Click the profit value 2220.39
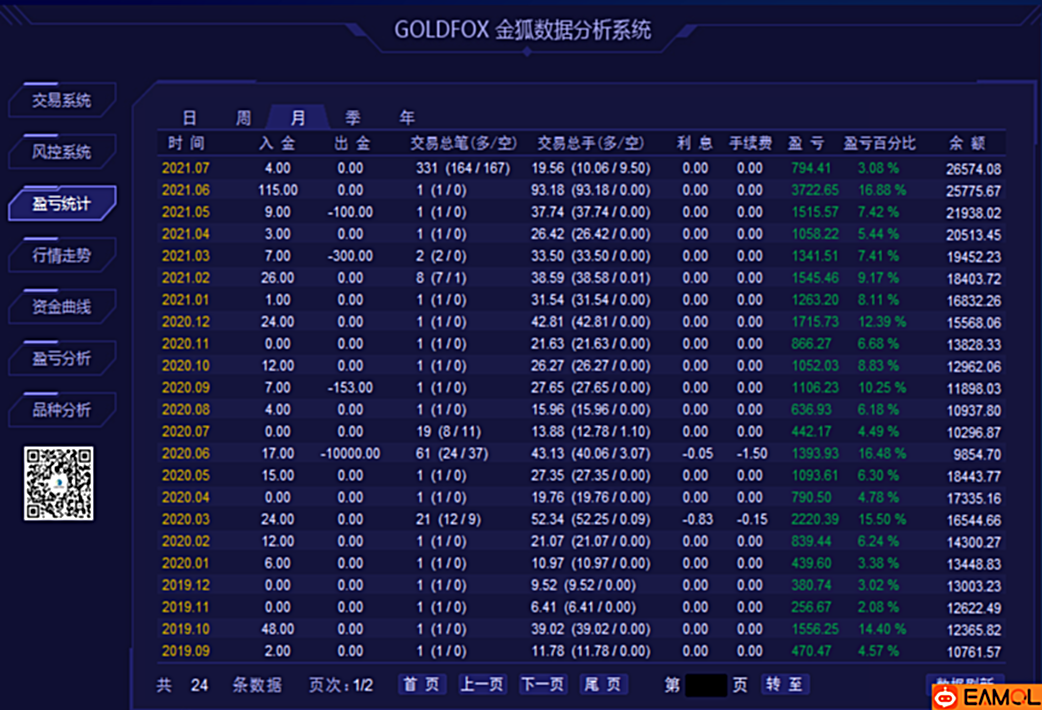The height and width of the screenshot is (710, 1042). [815, 519]
